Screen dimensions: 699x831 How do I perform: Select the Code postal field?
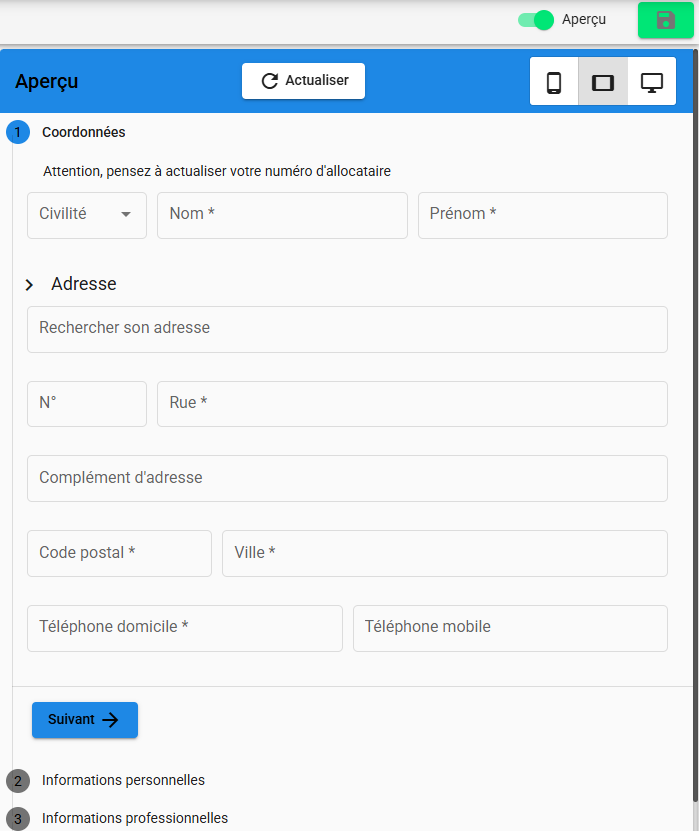point(119,553)
